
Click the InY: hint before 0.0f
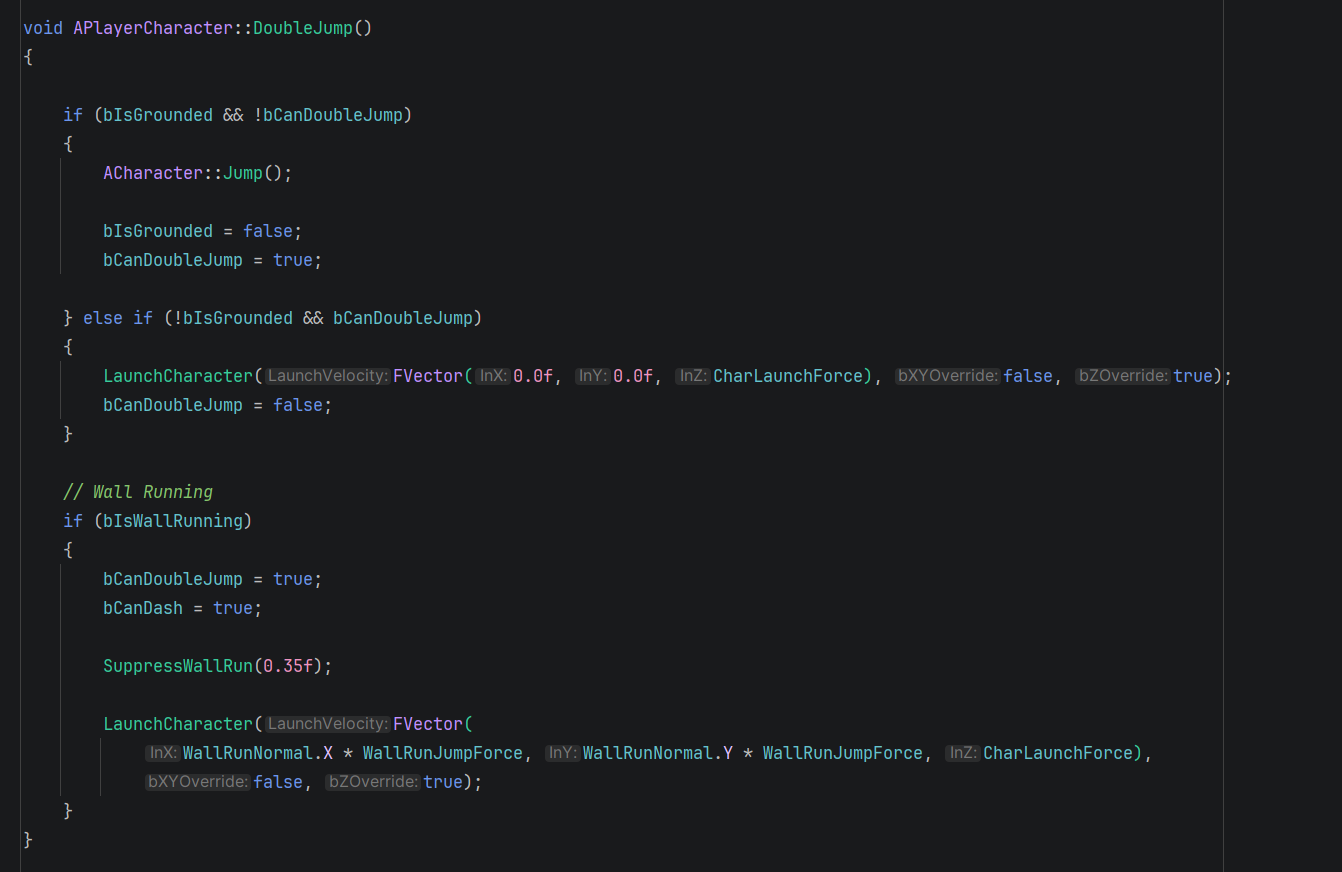593,376
